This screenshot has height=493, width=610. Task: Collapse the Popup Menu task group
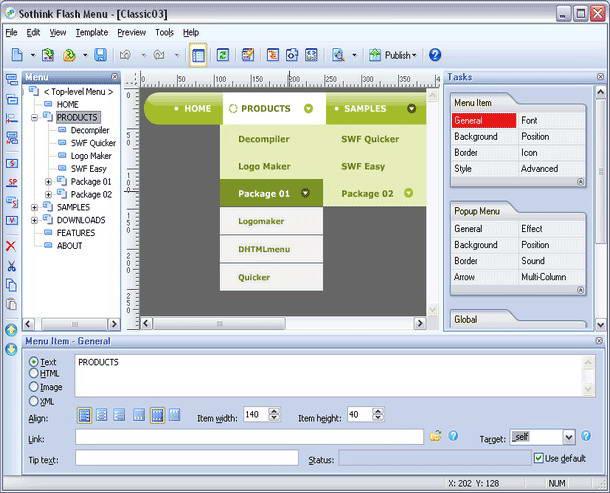(x=580, y=290)
